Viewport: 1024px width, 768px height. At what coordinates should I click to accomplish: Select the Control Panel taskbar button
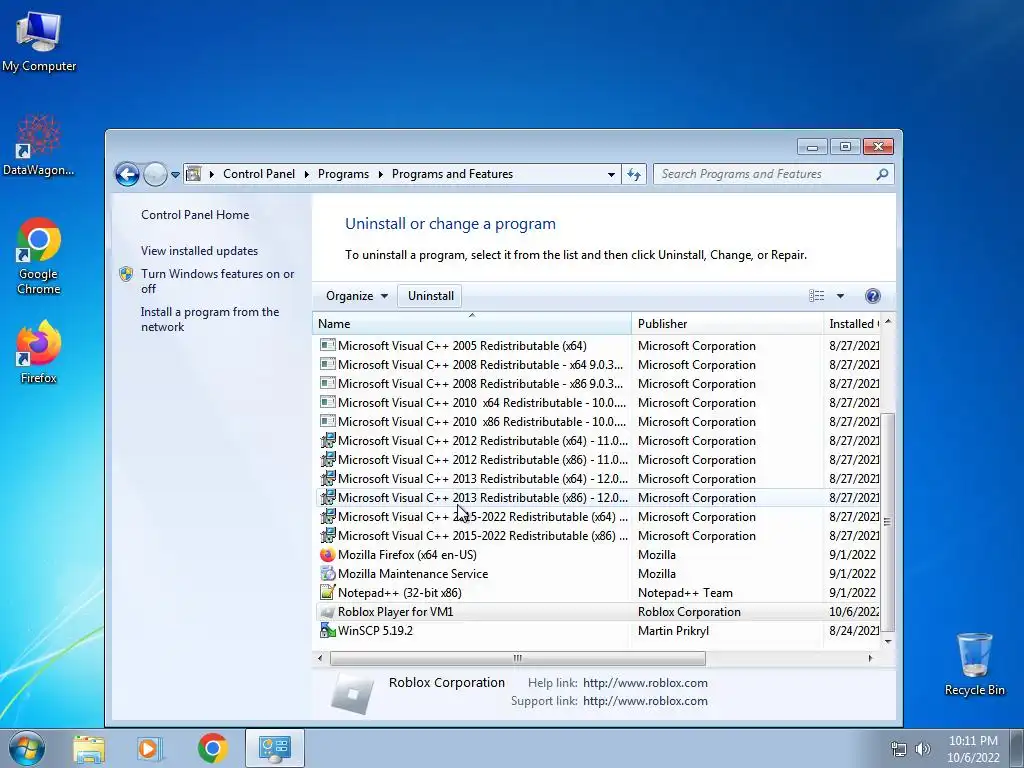coord(275,748)
